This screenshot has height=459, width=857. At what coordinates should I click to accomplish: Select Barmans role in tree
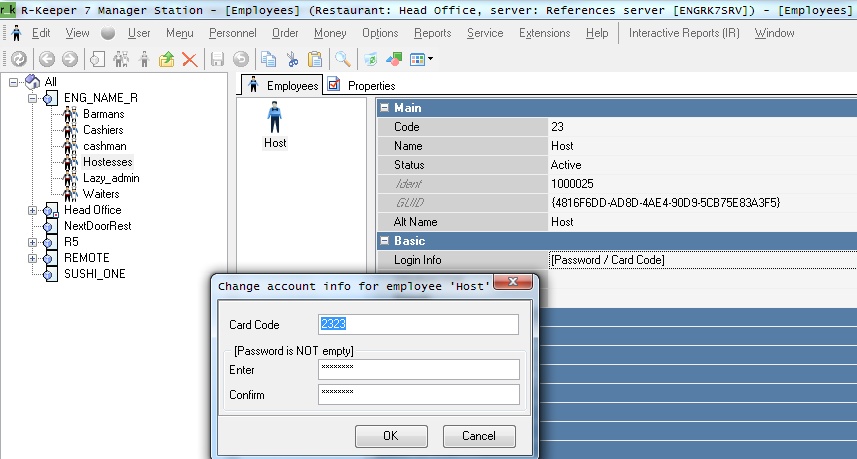click(103, 114)
